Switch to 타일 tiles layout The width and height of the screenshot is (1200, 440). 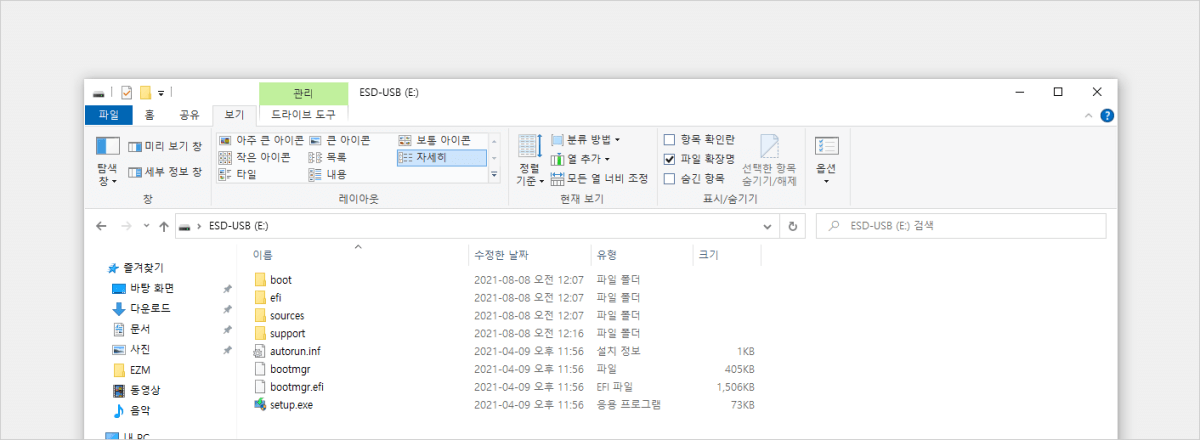pos(238,174)
